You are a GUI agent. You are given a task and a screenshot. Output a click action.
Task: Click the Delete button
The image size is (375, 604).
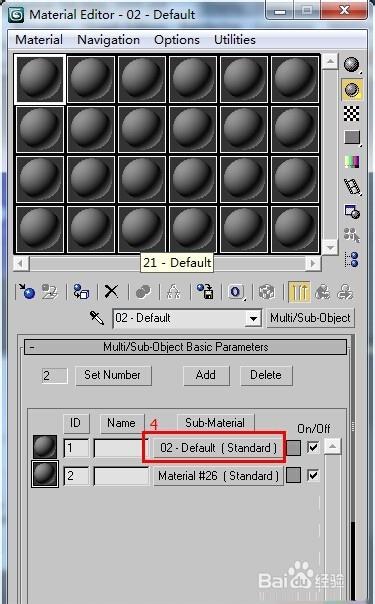click(266, 375)
